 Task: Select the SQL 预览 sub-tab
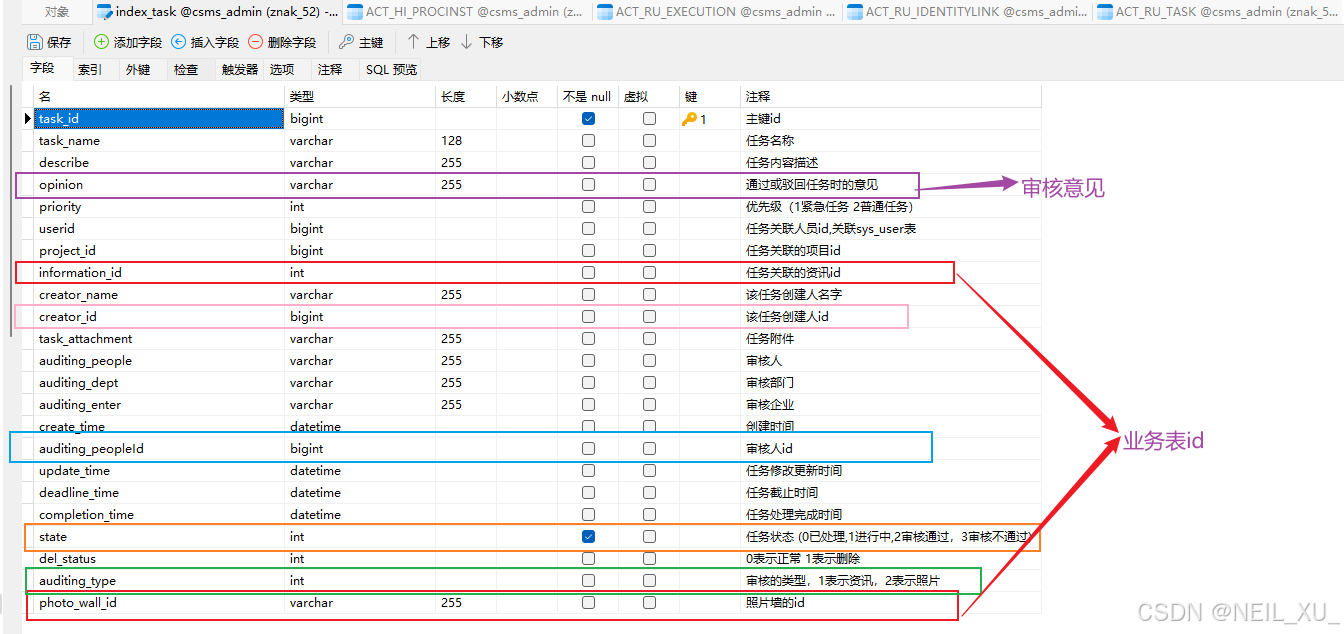tap(391, 69)
